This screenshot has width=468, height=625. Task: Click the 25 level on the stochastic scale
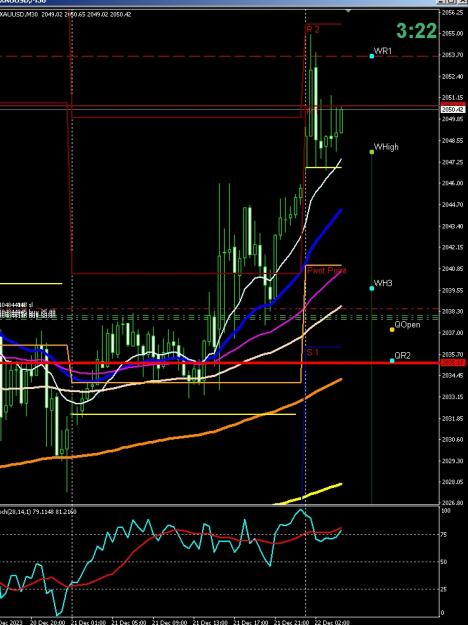tap(444, 590)
